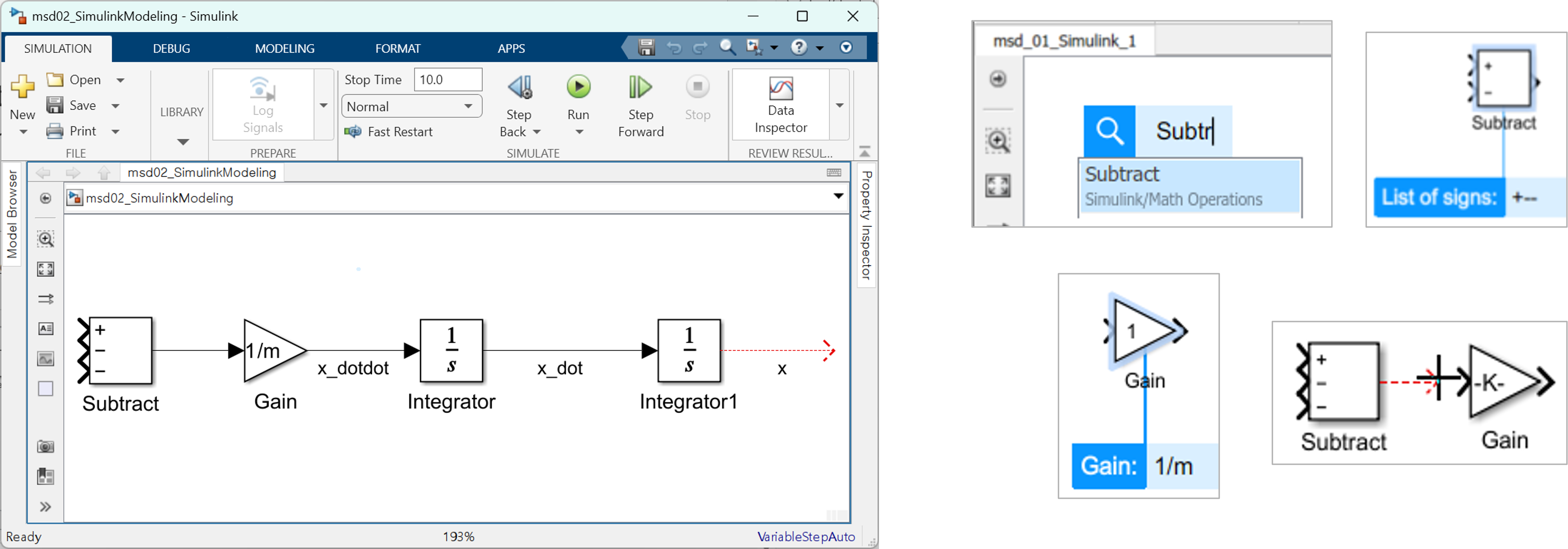Toggle the Property Inspector side panel
Image resolution: width=1568 pixels, height=549 pixels.
tap(866, 224)
